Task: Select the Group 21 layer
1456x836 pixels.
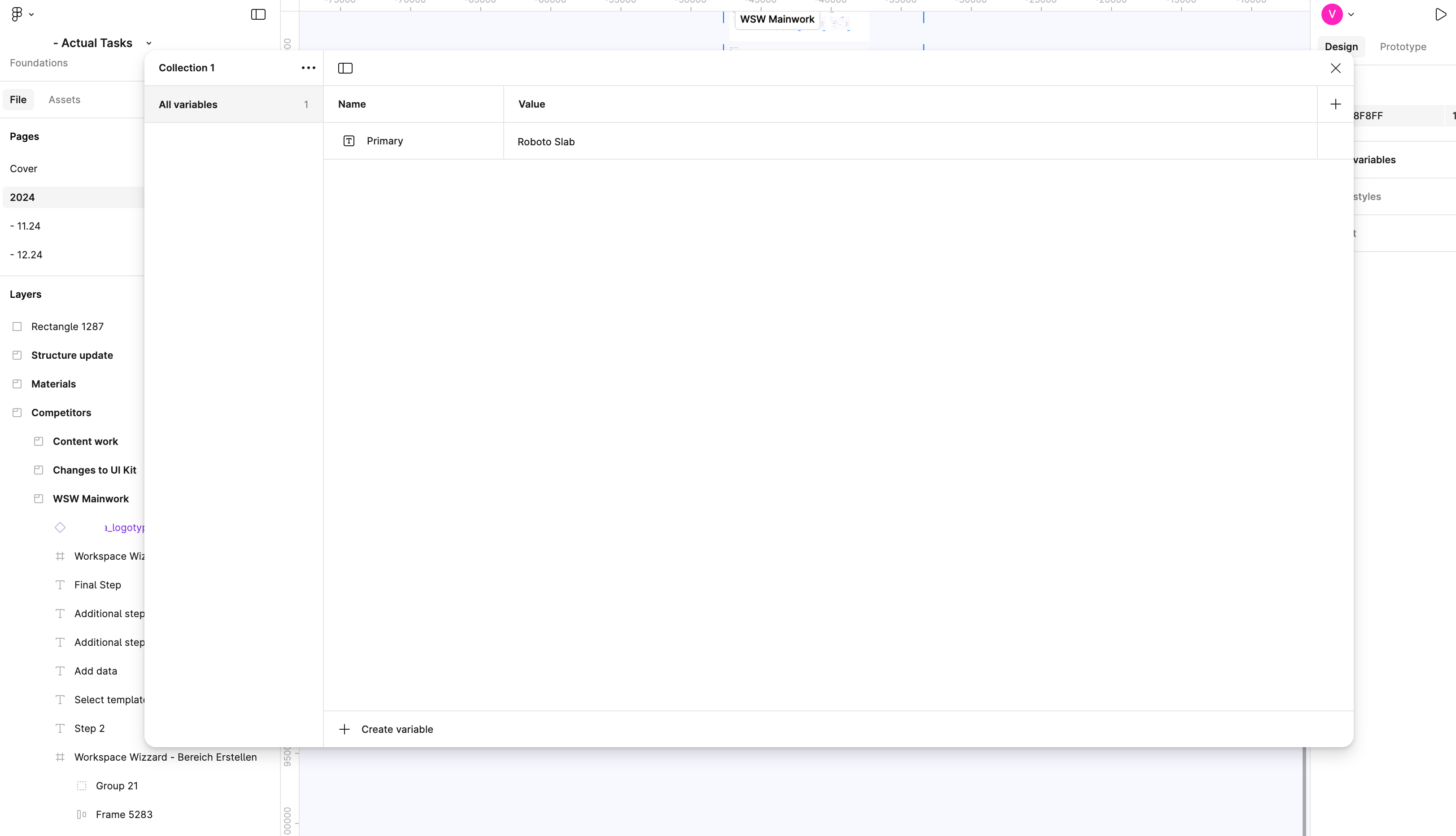Action: [117, 786]
